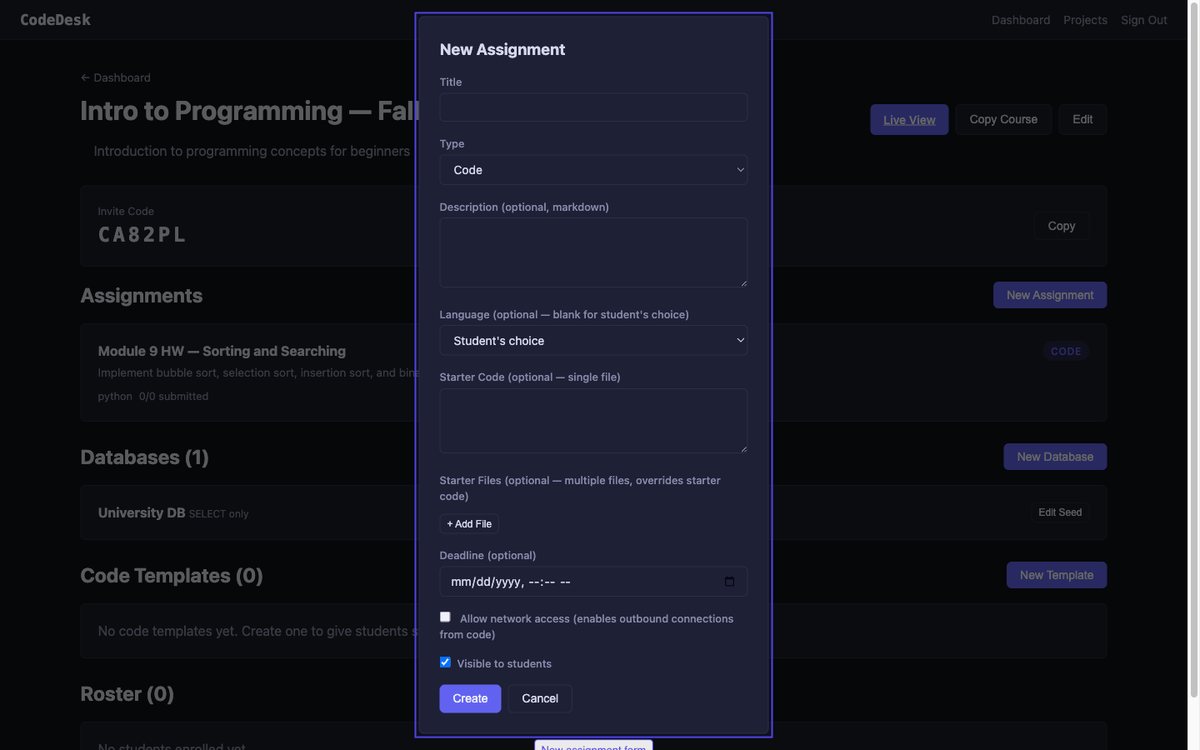Go to Projects in top navigation
This screenshot has height=750, width=1200.
click(x=1085, y=20)
